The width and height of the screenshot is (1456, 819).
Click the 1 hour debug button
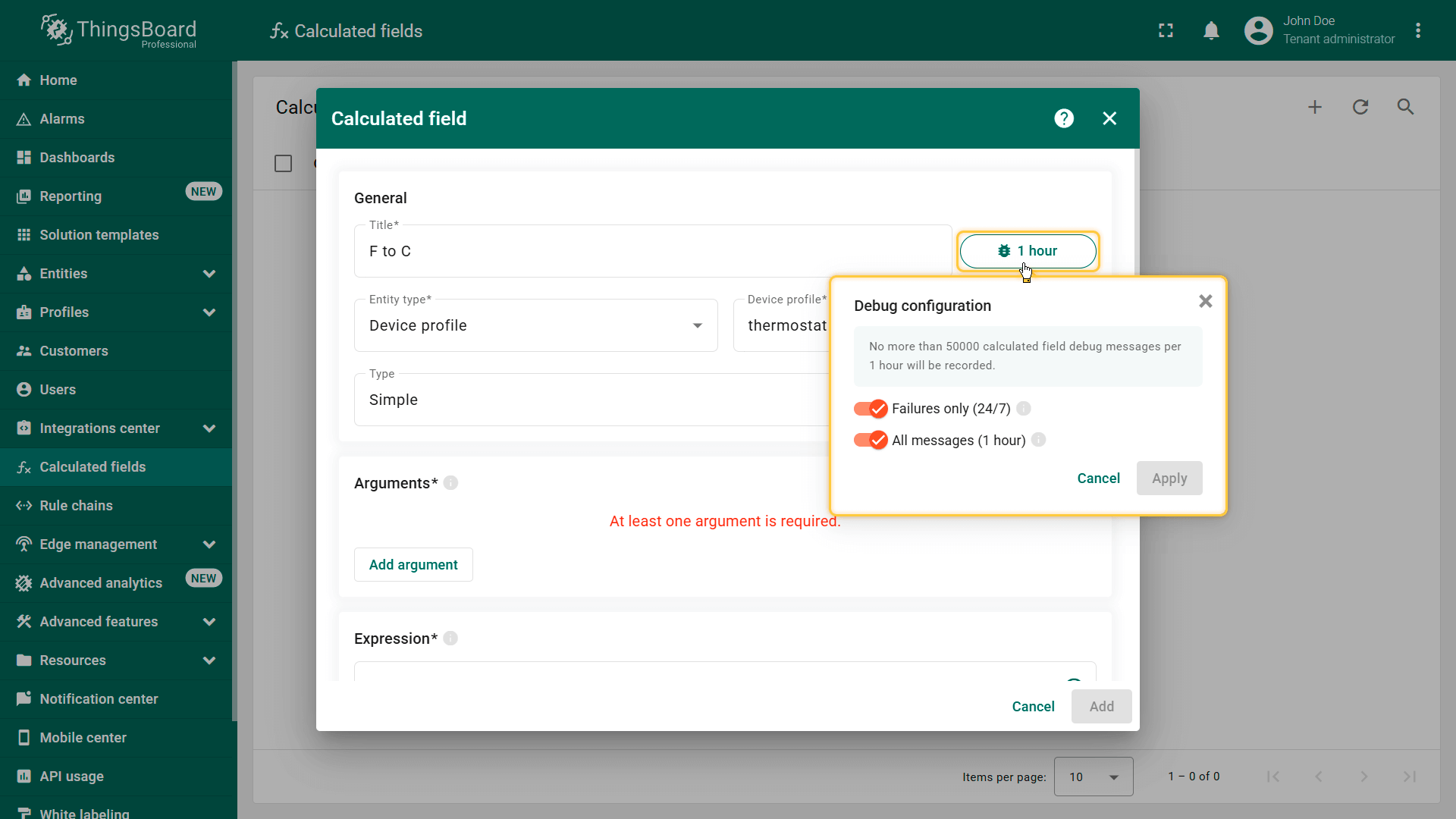(1028, 251)
